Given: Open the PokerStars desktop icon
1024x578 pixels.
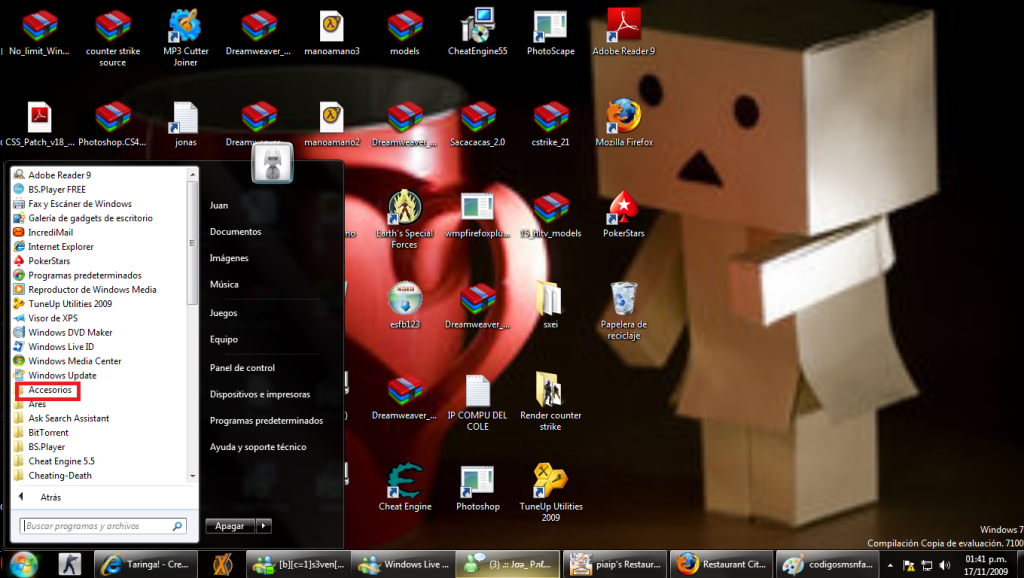Looking at the screenshot, I should click(x=624, y=214).
